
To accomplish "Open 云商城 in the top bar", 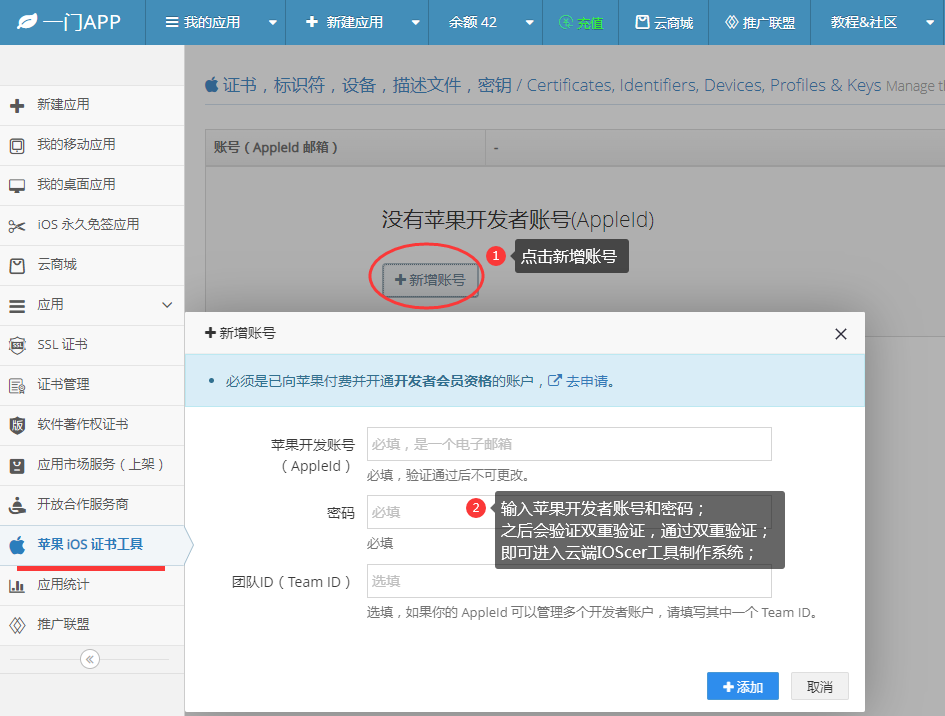I will click(x=664, y=23).
